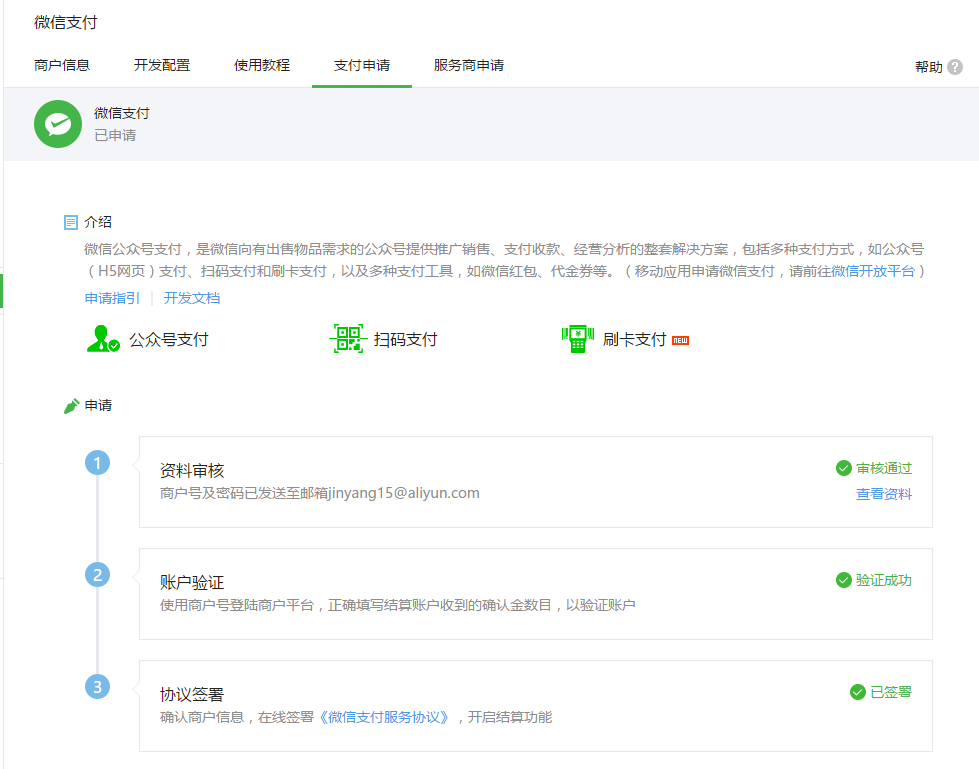Click the red NEW badge
979x769 pixels.
coord(681,340)
